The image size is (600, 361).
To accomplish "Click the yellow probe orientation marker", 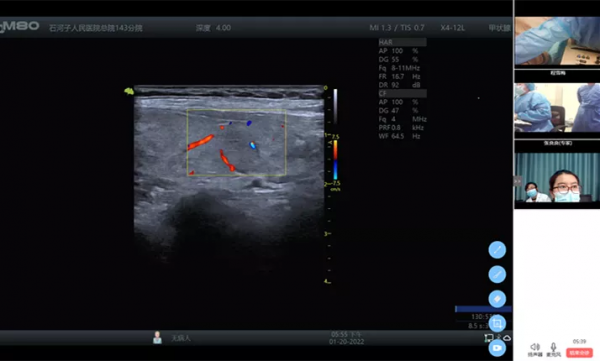I will point(129,91).
